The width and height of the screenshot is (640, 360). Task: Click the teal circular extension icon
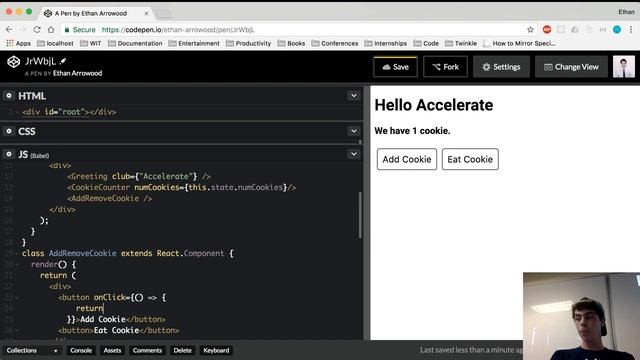pyautogui.click(x=617, y=29)
